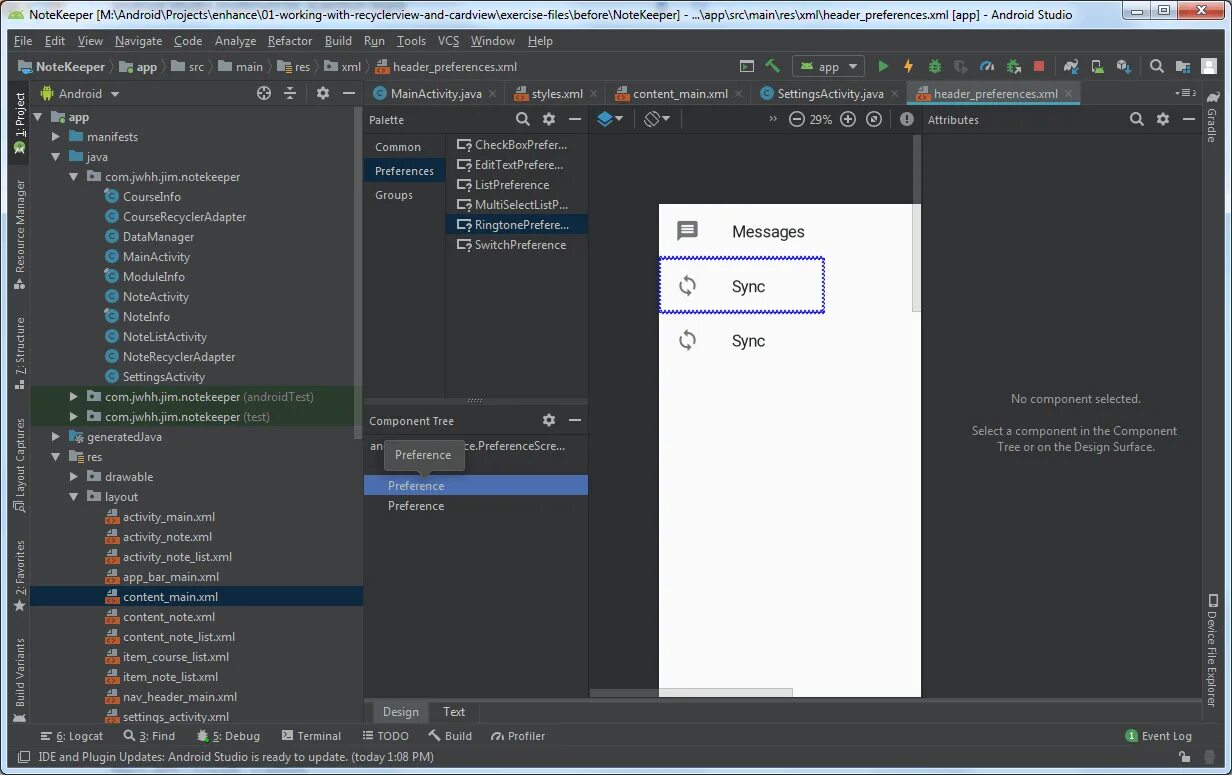1232x775 pixels.
Task: Open Project Structure icon in toolbar
Action: point(1182,66)
